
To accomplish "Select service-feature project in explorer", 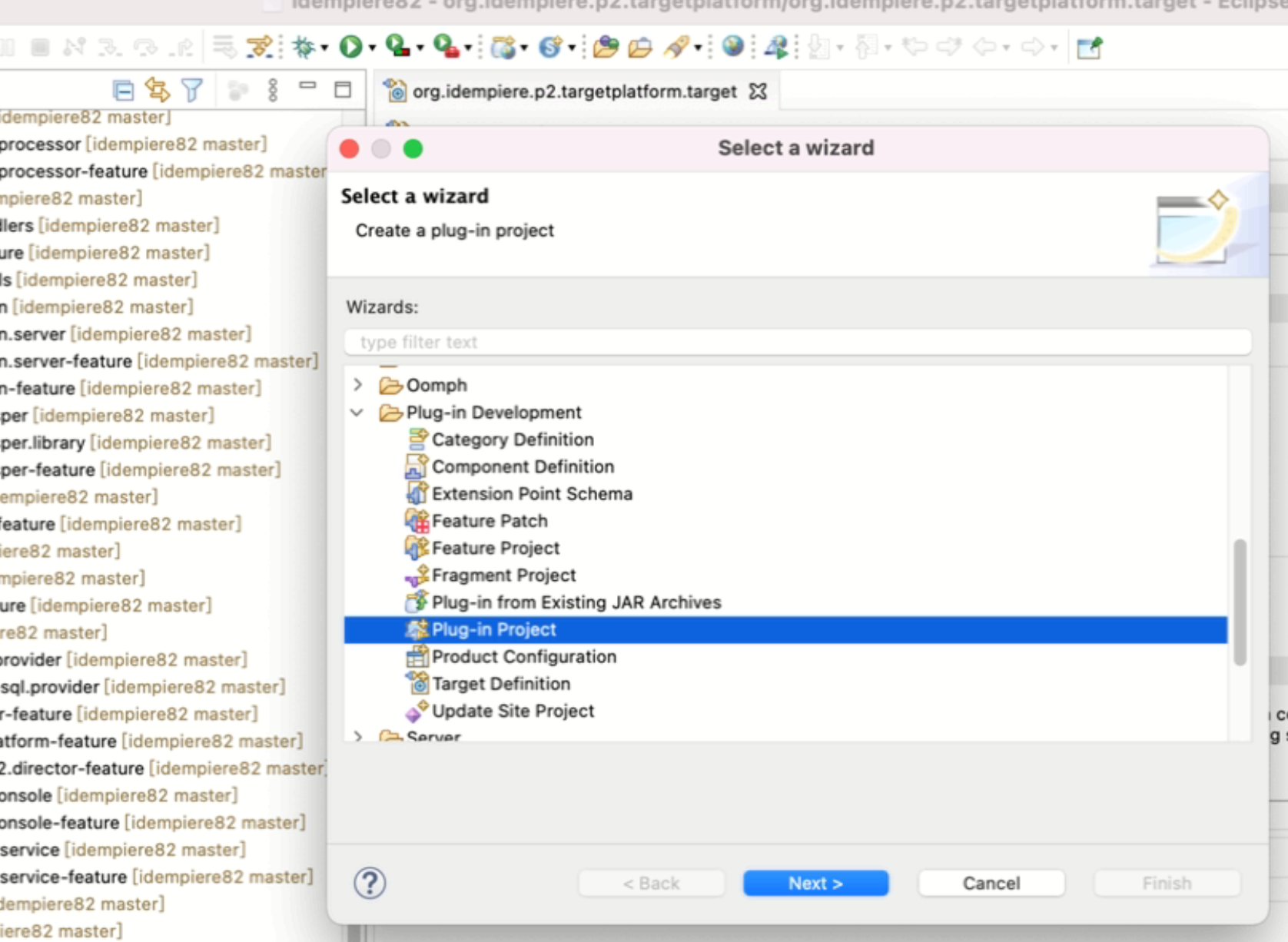I will (157, 877).
